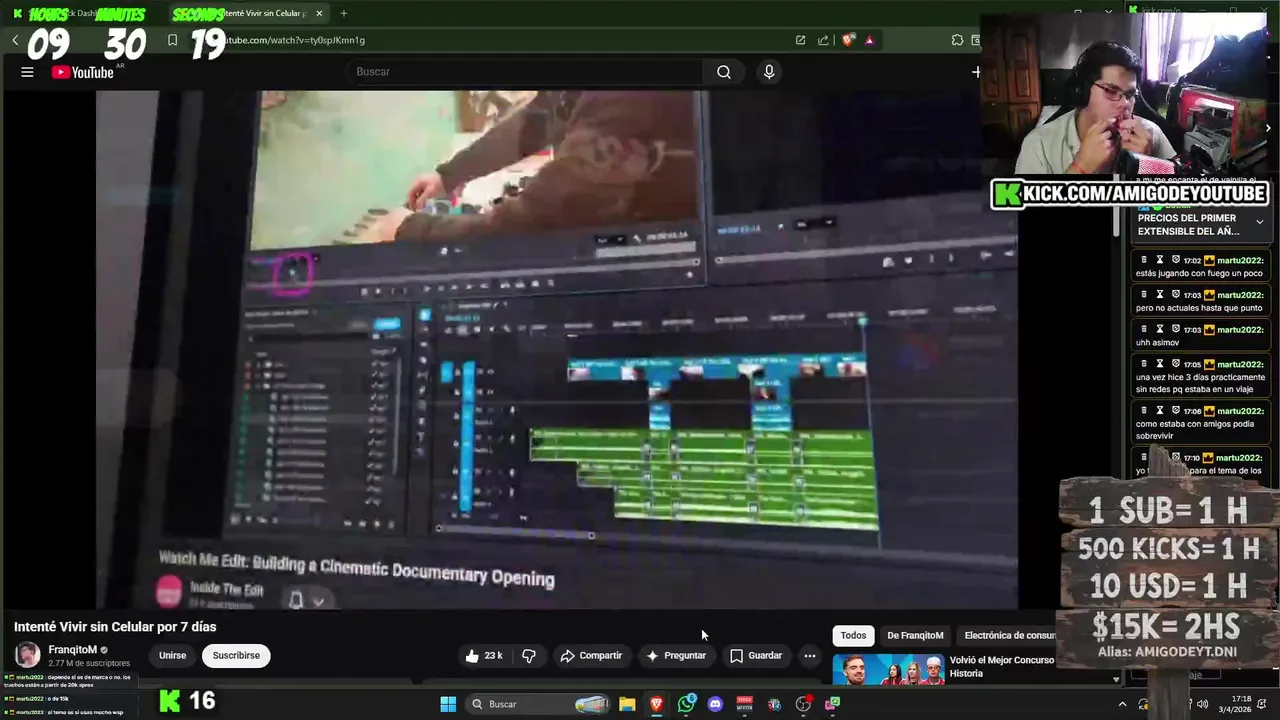The width and height of the screenshot is (1280, 720).
Task: Close the Intenté Vivir sin Celular tab
Action: click(x=319, y=13)
